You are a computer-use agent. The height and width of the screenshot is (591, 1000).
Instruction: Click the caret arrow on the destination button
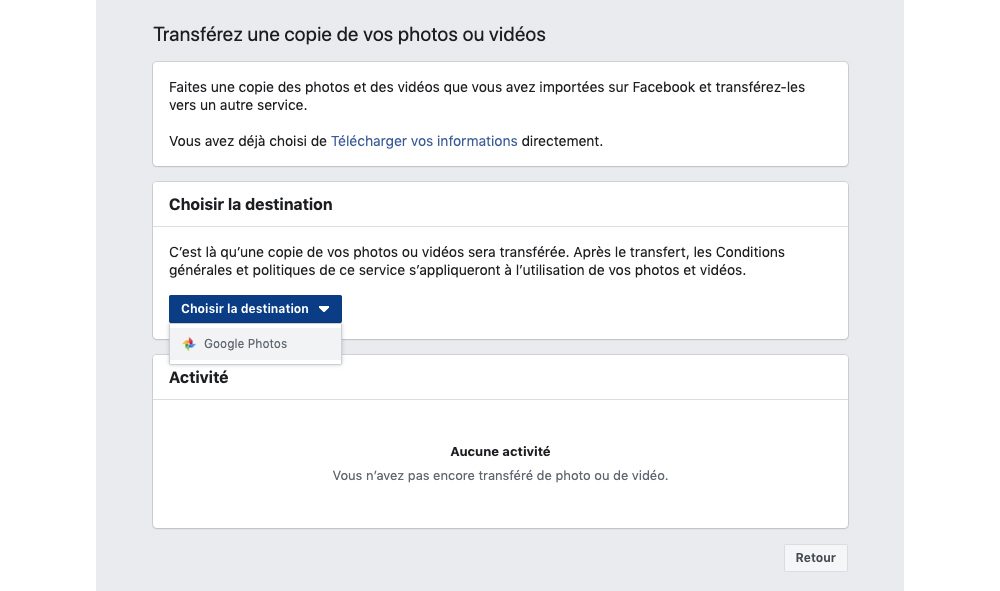pyautogui.click(x=324, y=309)
